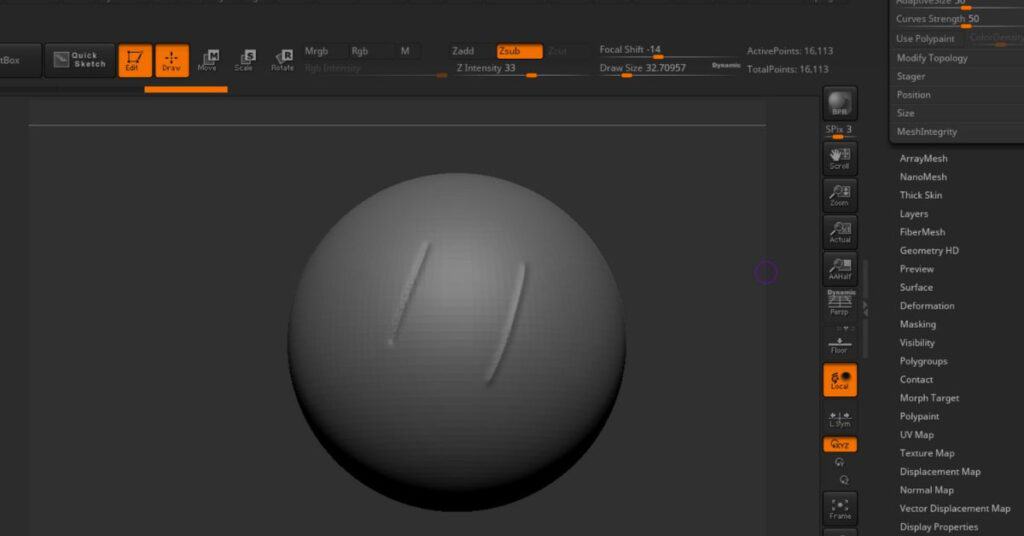Image resolution: width=1024 pixels, height=536 pixels.
Task: Adjust the Draw Size slider
Action: [x=653, y=69]
